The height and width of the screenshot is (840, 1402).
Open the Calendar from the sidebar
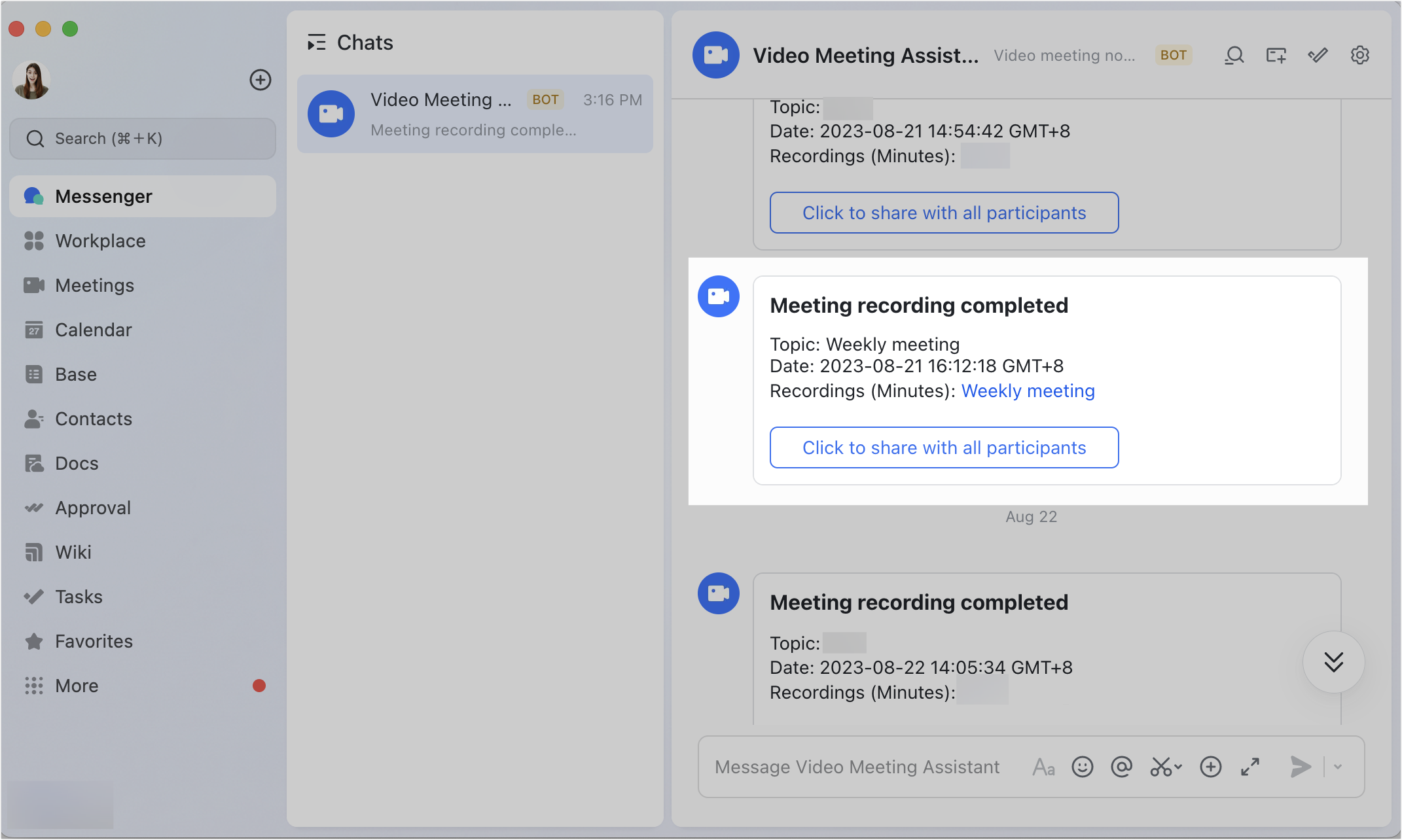pos(92,330)
